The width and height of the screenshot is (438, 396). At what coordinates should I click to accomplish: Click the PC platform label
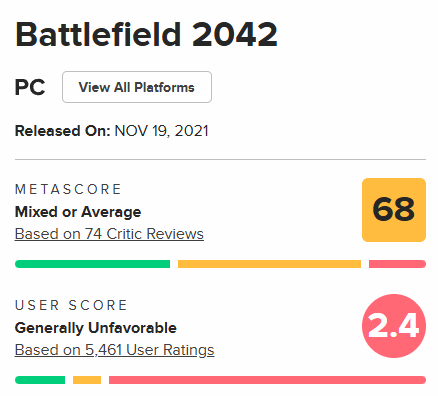click(x=30, y=87)
